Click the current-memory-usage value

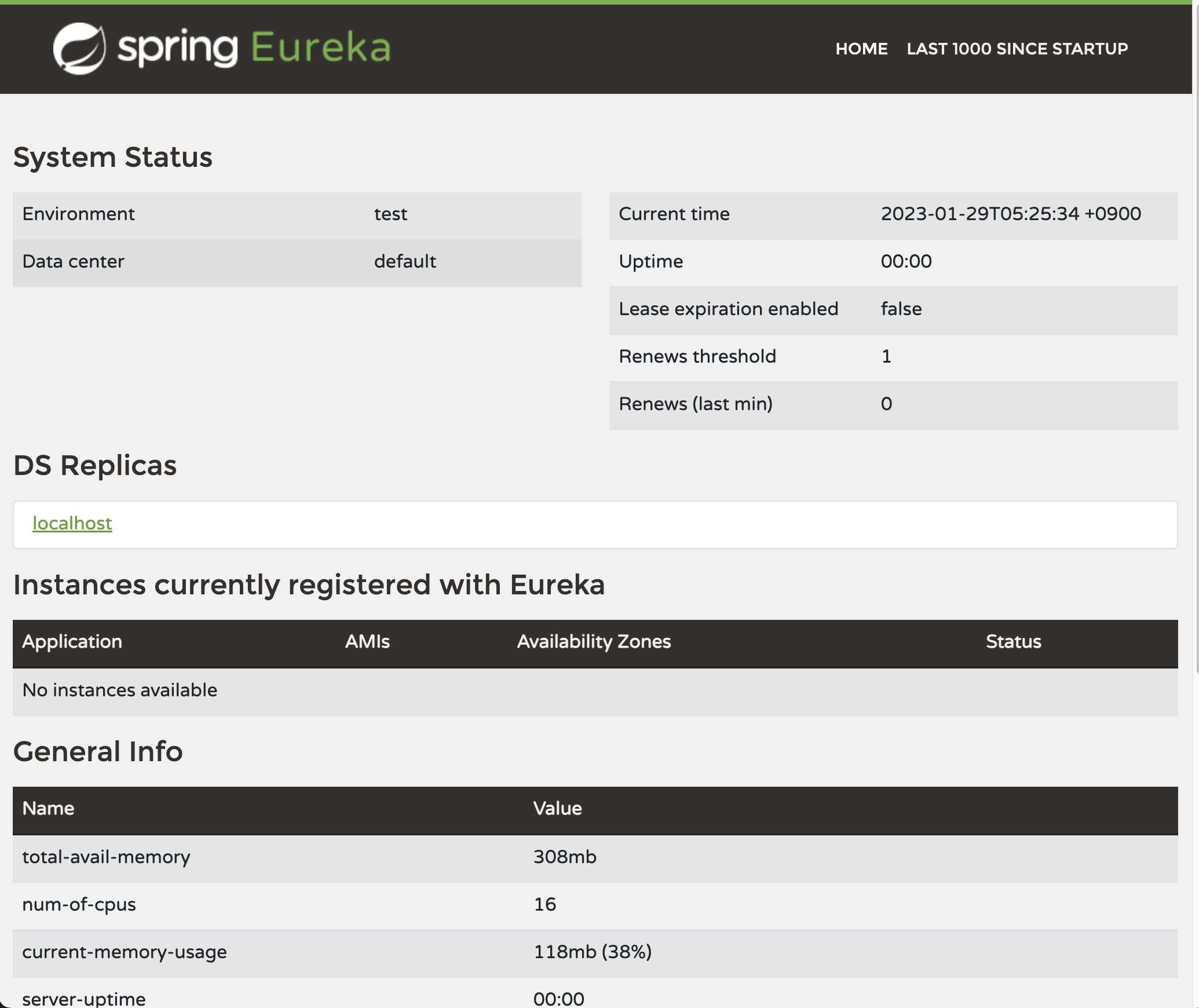(x=592, y=952)
